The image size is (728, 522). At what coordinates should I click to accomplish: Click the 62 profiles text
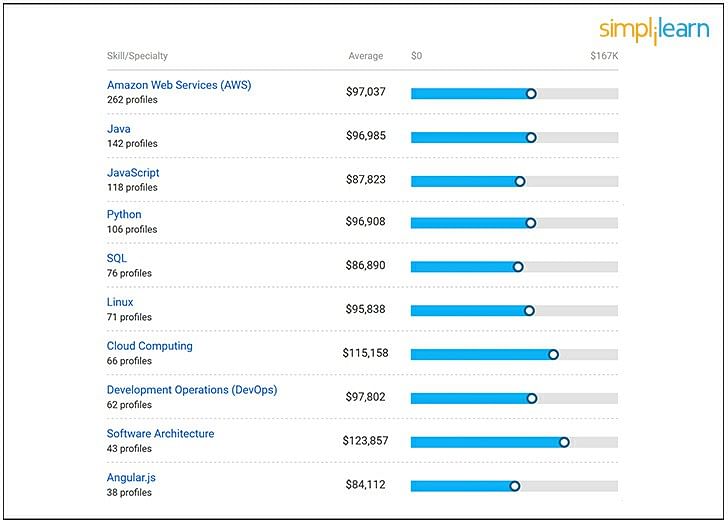(129, 405)
